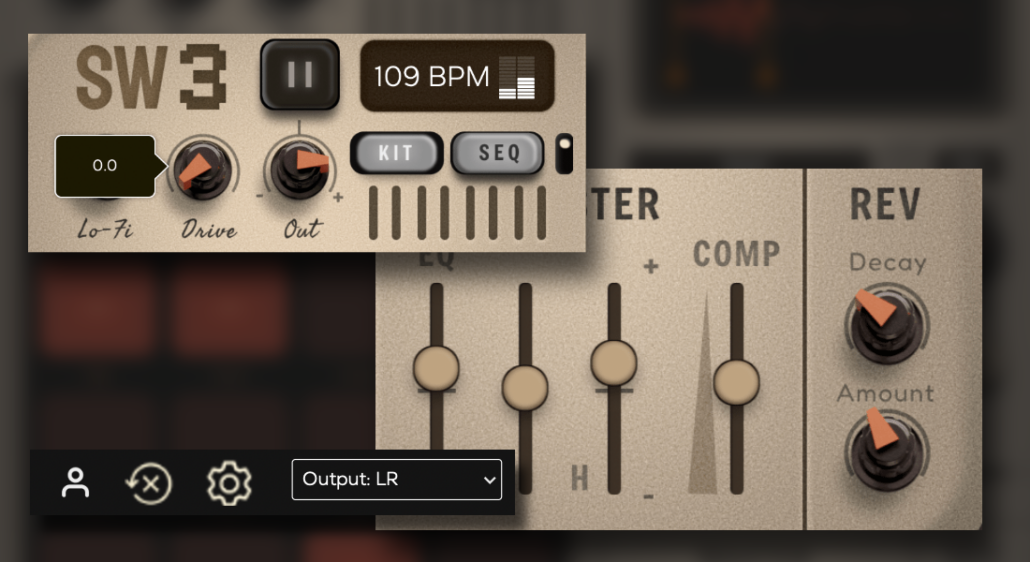Click the pause playback button
Screen dimensions: 1030x562
click(300, 75)
